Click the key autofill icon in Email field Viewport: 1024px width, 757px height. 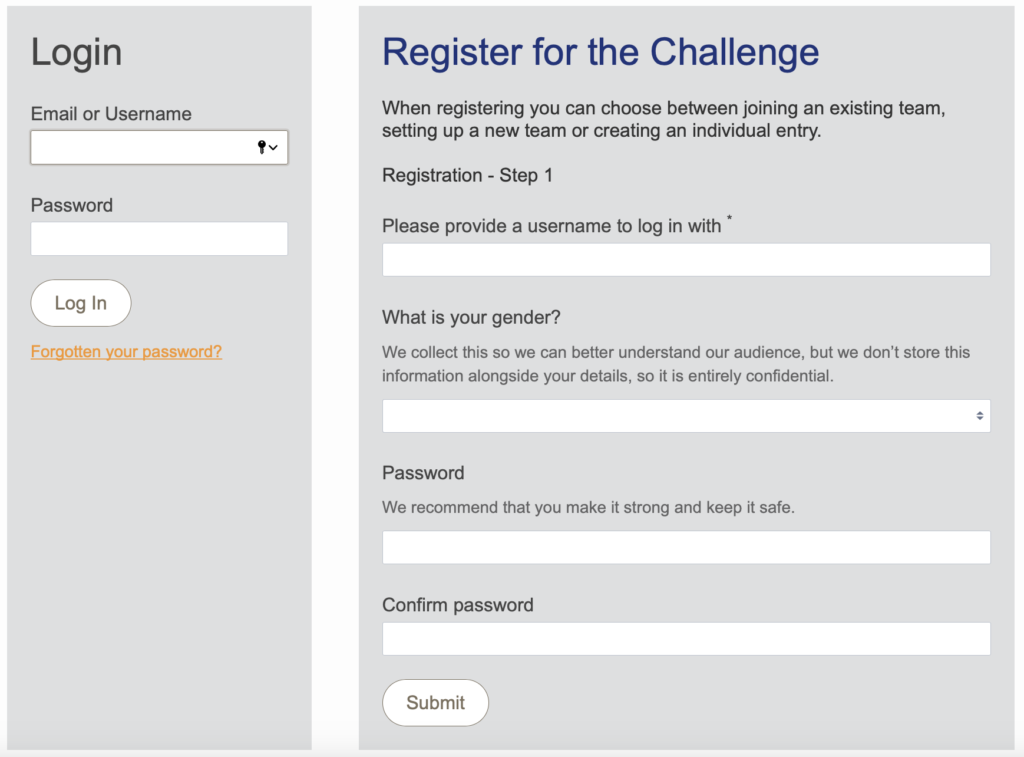[x=261, y=147]
